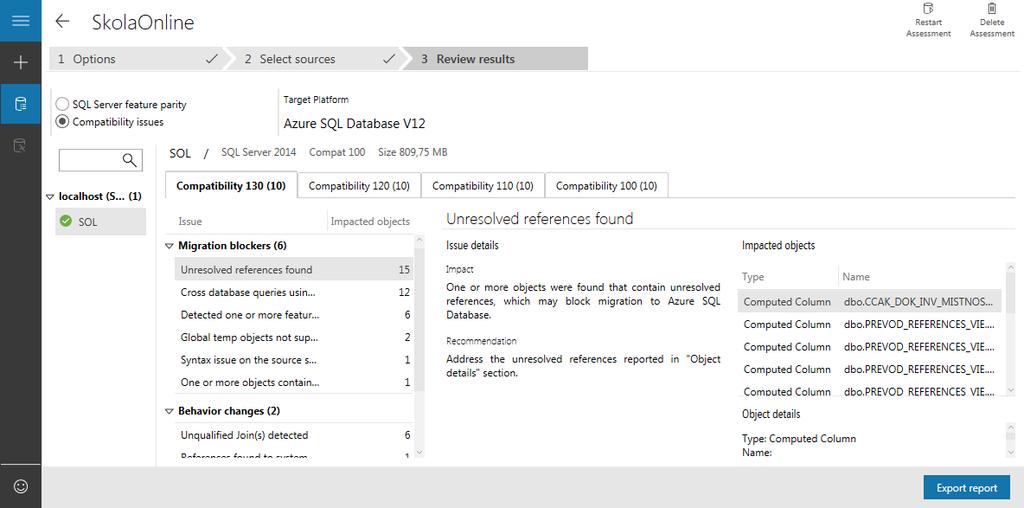Switch to Compatibility 110 (10) tab
The height and width of the screenshot is (508, 1024).
coord(483,185)
